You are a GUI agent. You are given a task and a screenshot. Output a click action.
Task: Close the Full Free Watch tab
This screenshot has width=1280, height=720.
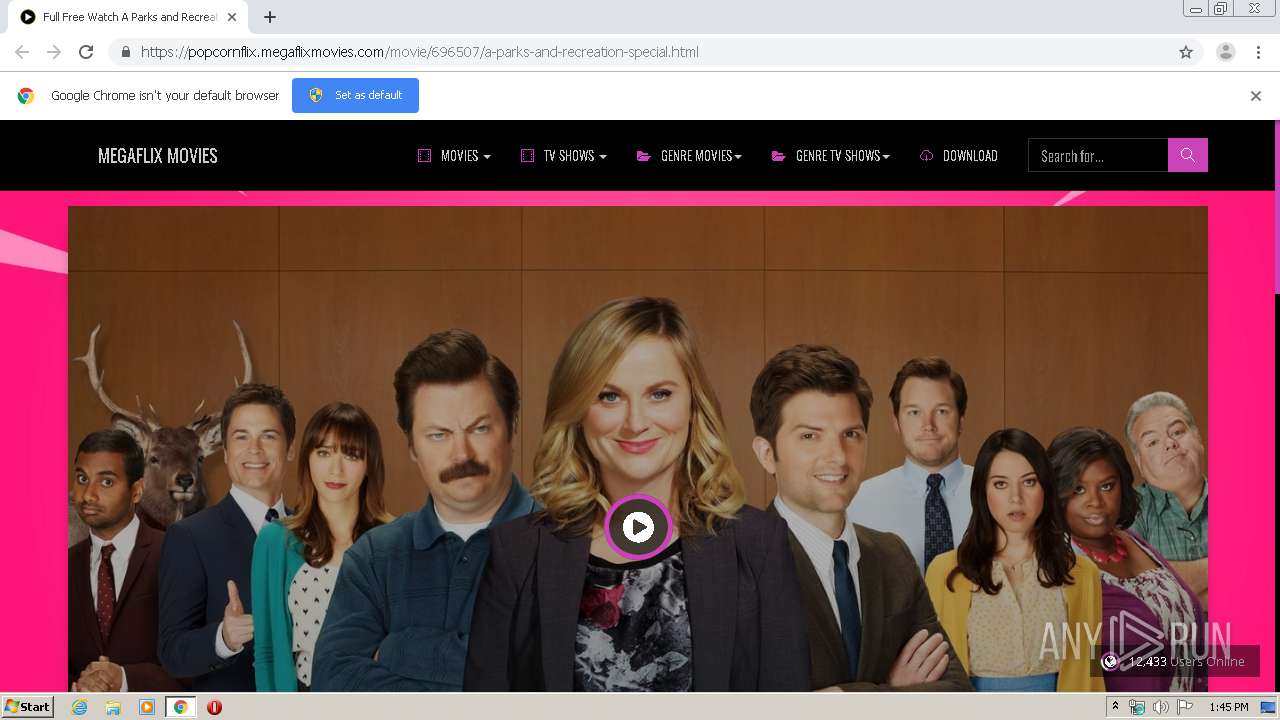click(x=233, y=17)
